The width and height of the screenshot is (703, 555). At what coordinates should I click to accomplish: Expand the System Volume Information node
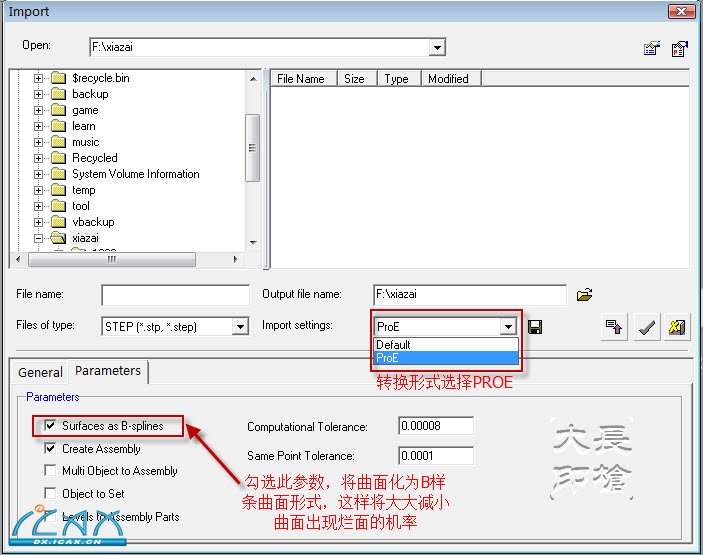39,174
